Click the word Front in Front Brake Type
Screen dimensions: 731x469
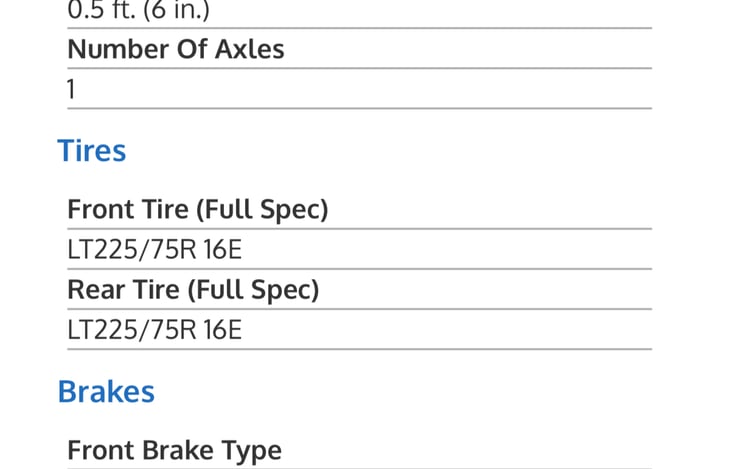[98, 451]
